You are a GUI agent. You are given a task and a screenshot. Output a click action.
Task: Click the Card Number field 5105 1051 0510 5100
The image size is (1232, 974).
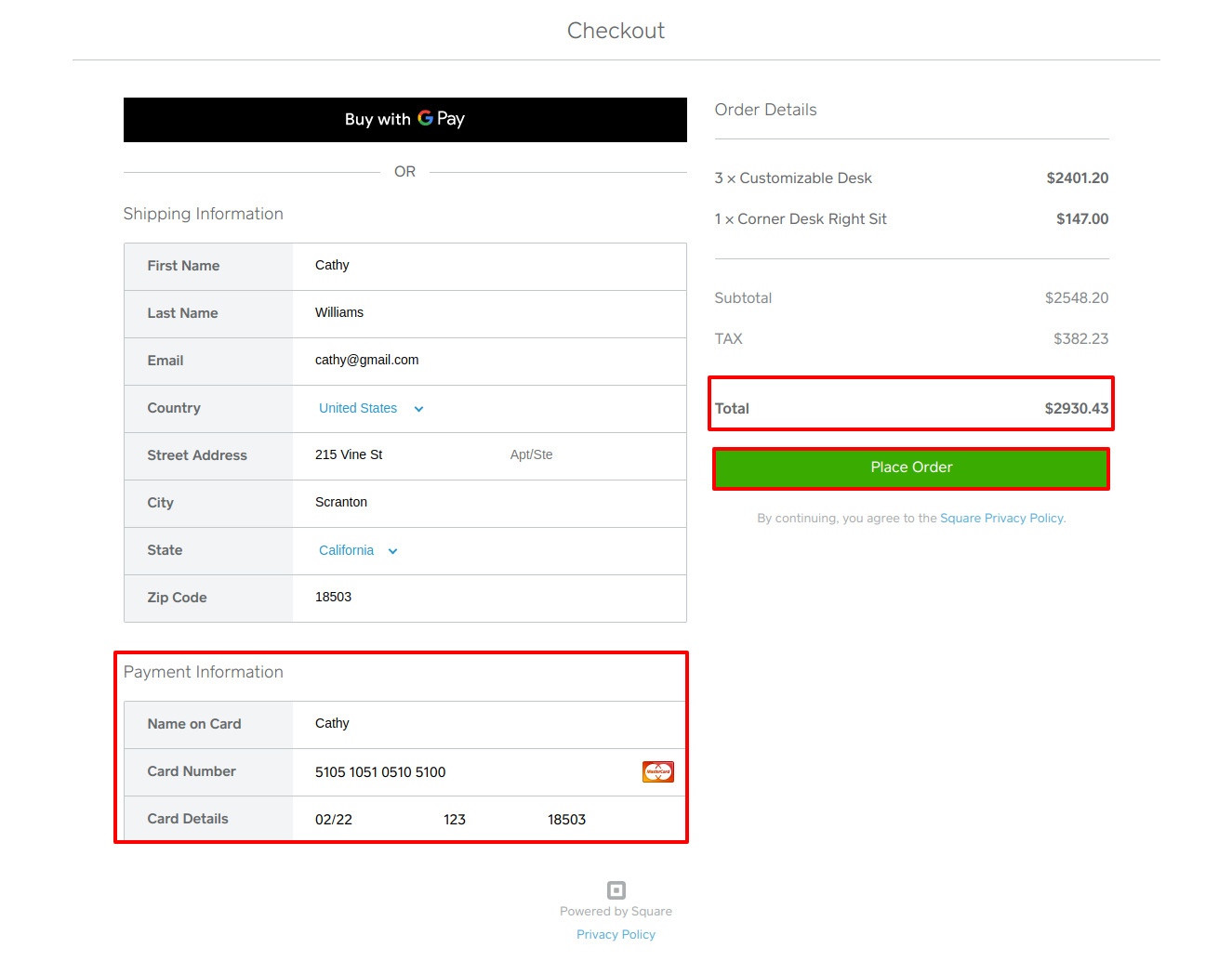pos(465,772)
